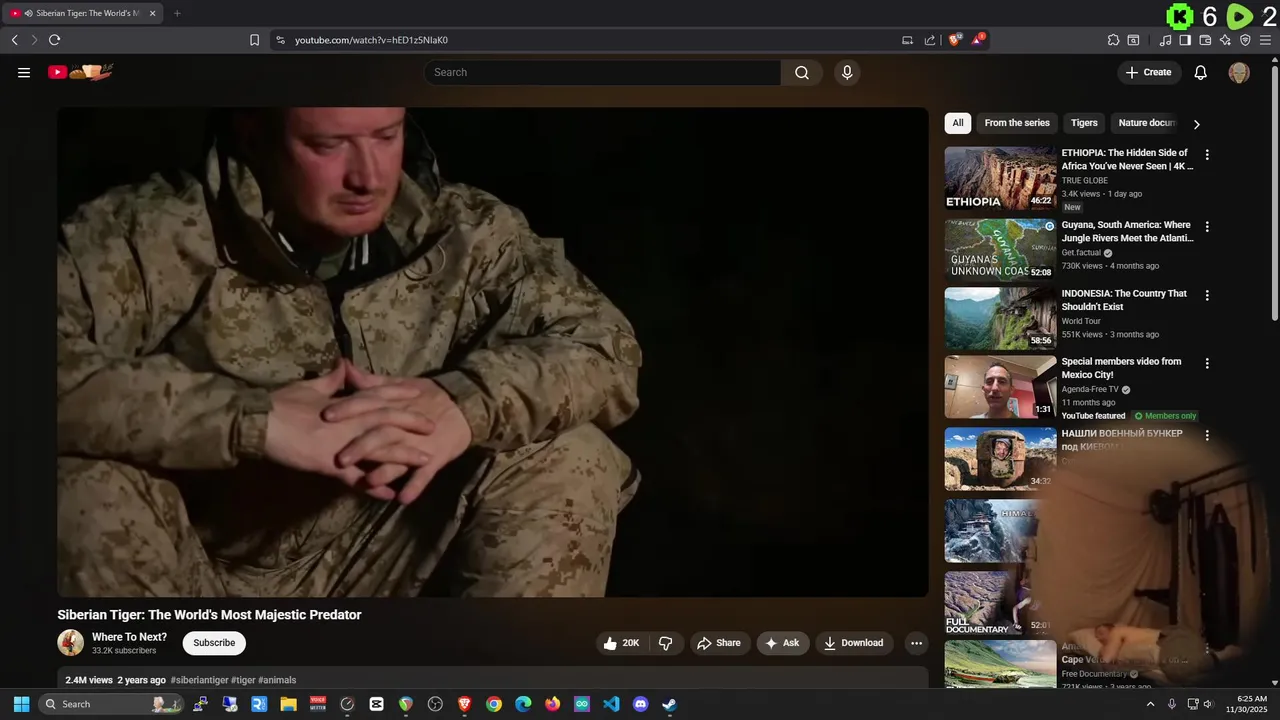Image resolution: width=1280 pixels, height=720 pixels.
Task: Click the share page icon in address bar
Action: click(x=930, y=40)
